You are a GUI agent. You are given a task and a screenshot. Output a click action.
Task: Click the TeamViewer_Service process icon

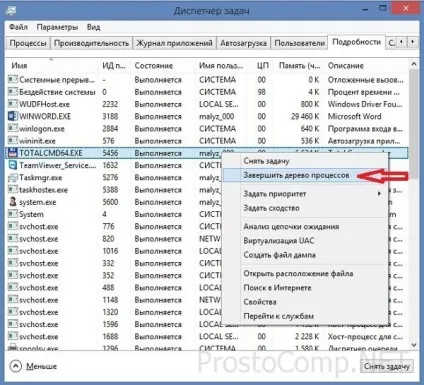13,165
